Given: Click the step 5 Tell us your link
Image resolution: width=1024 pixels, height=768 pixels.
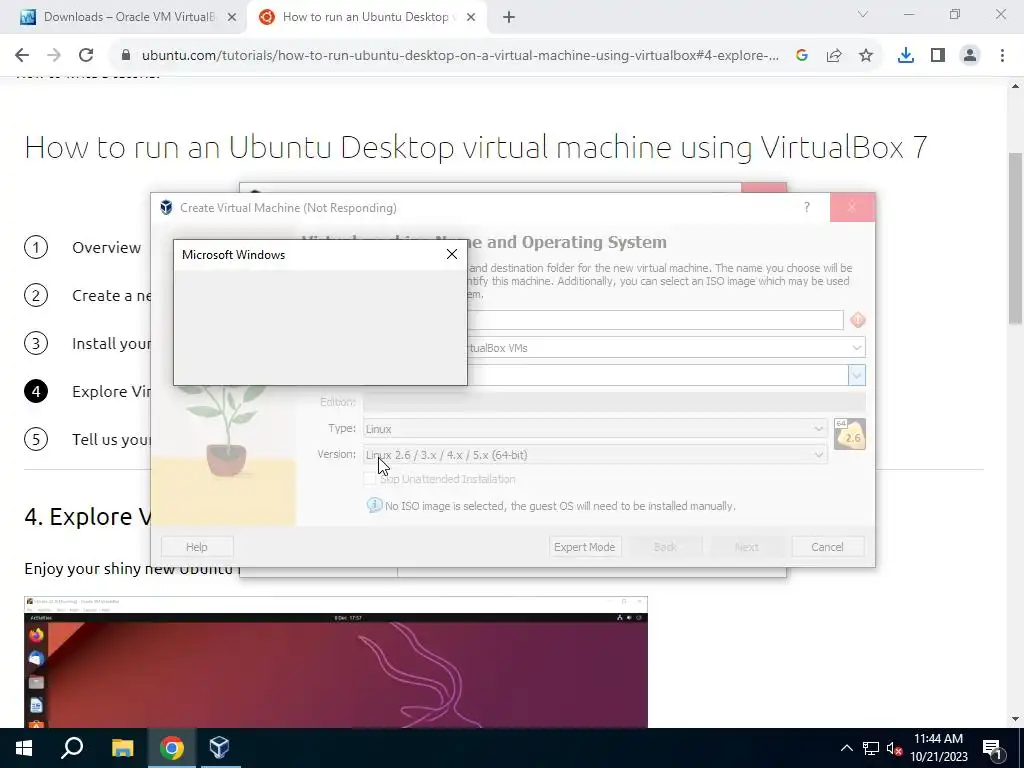Looking at the screenshot, I should [111, 439].
